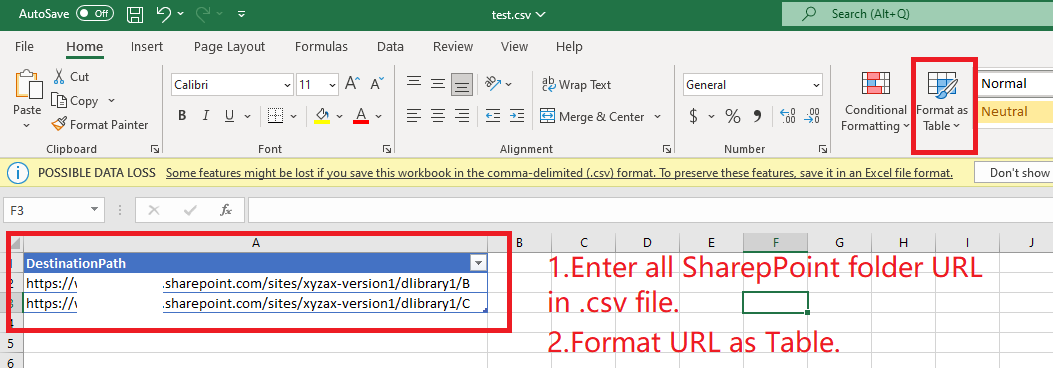The image size is (1053, 368).
Task: Open Customize Quick Access Toolbar dropdown
Action: click(242, 14)
